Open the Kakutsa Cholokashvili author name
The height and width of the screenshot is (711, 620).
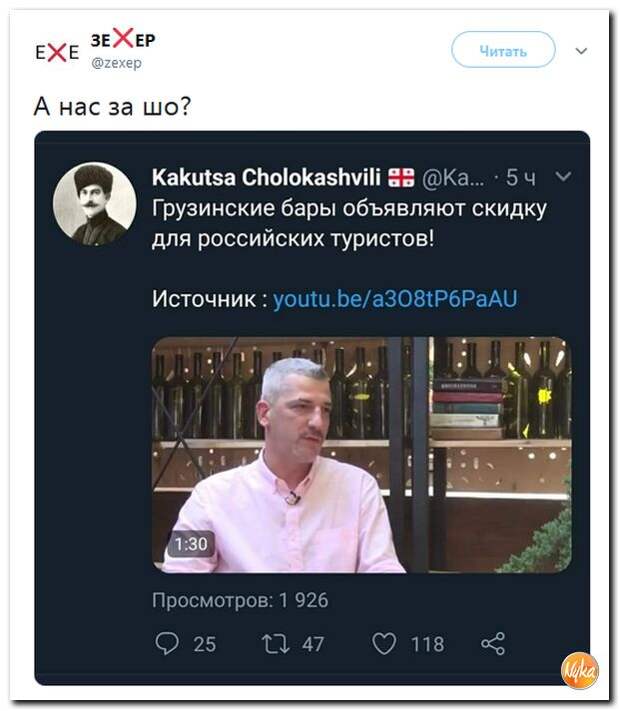[x=266, y=177]
